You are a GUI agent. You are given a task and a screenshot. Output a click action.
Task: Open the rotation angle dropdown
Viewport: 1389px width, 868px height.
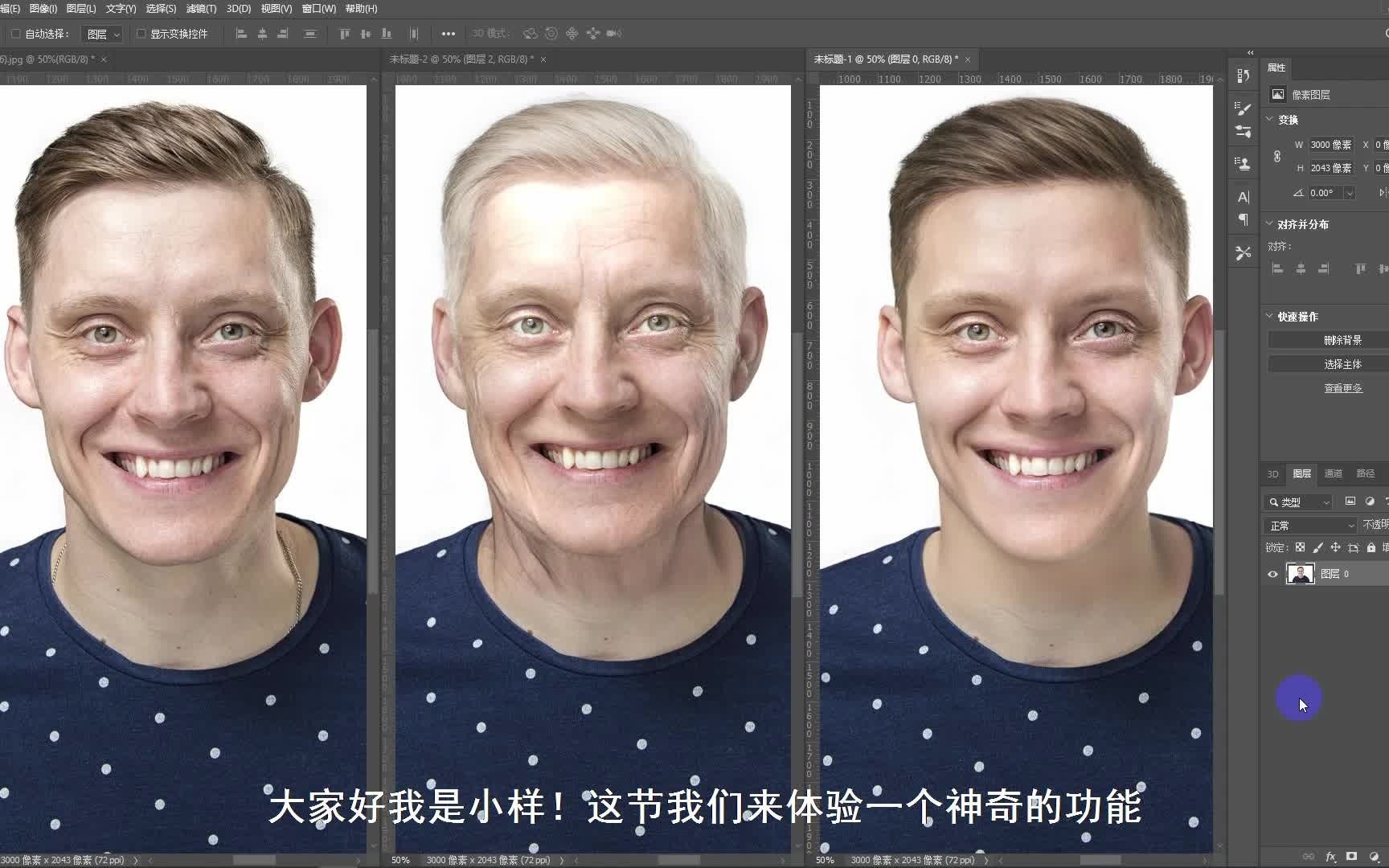pos(1349,192)
